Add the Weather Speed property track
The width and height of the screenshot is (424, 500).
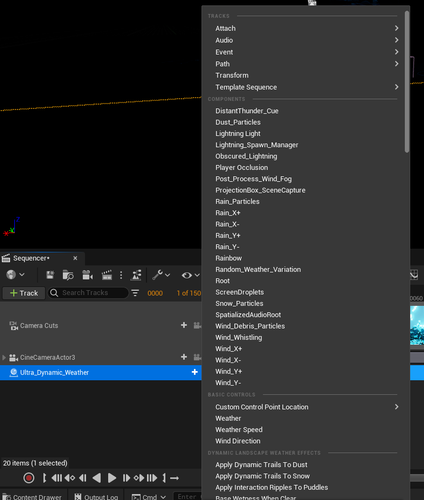point(305,429)
